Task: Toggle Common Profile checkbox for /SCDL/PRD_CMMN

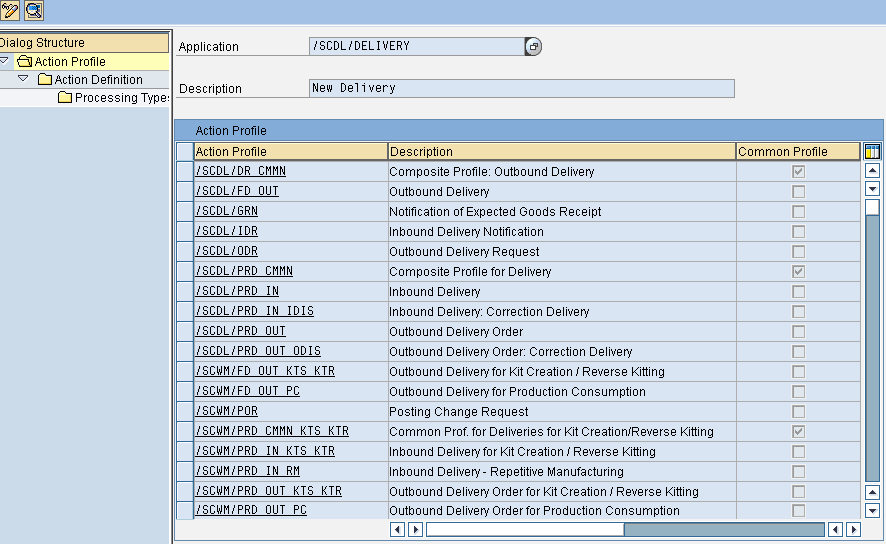Action: tap(798, 271)
